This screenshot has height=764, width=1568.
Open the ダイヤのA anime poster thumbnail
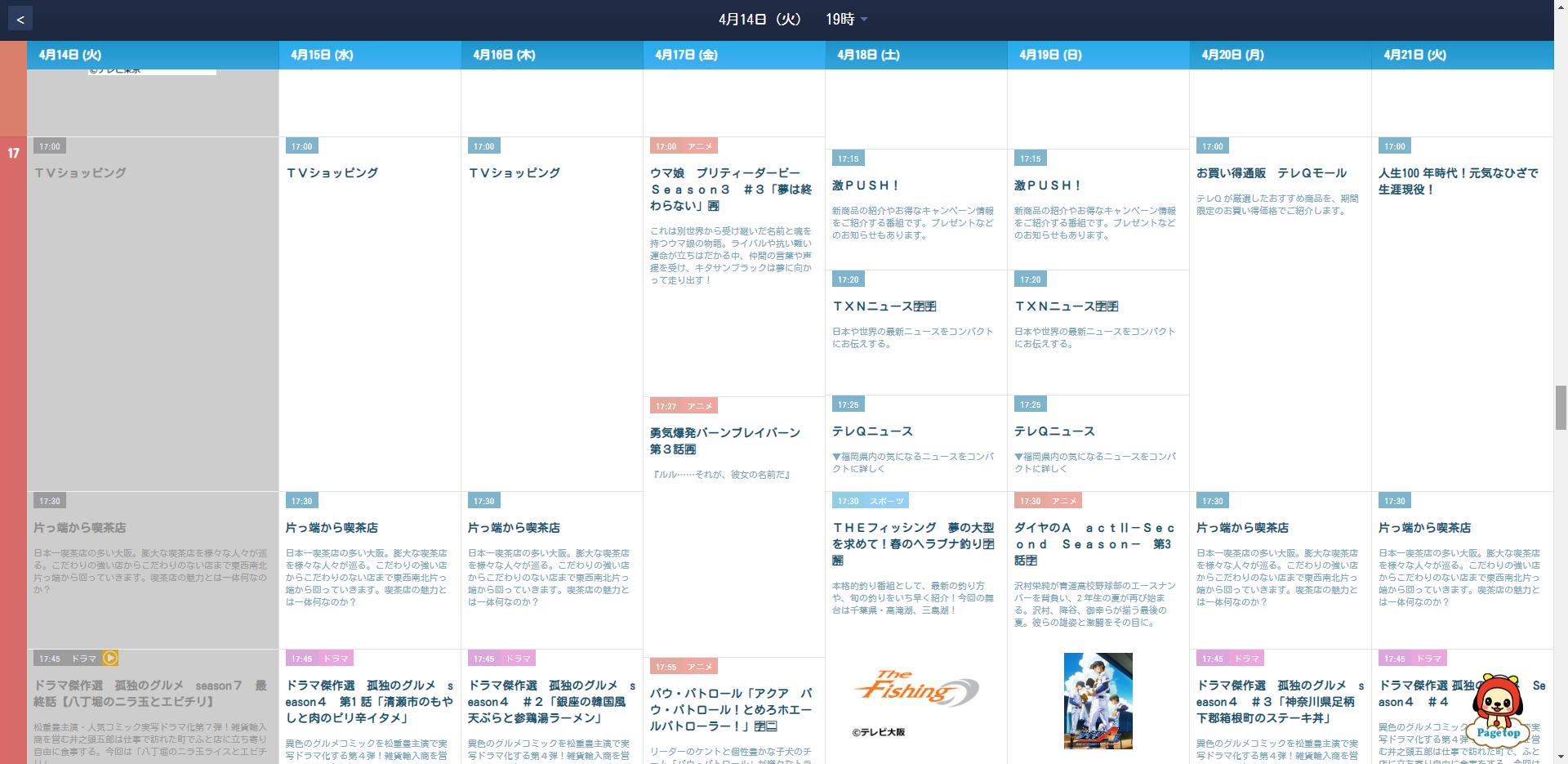(x=1098, y=700)
